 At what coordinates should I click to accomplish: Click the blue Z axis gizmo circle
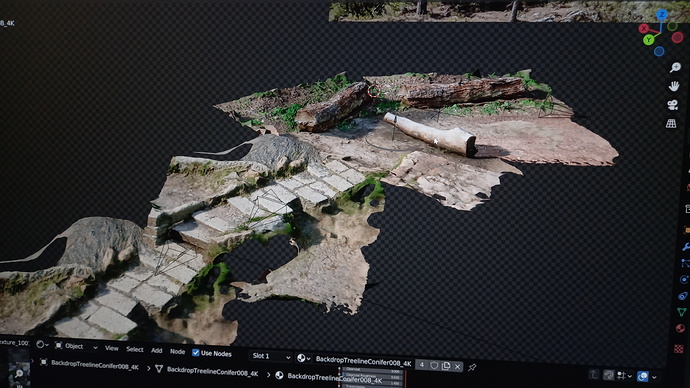662,15
